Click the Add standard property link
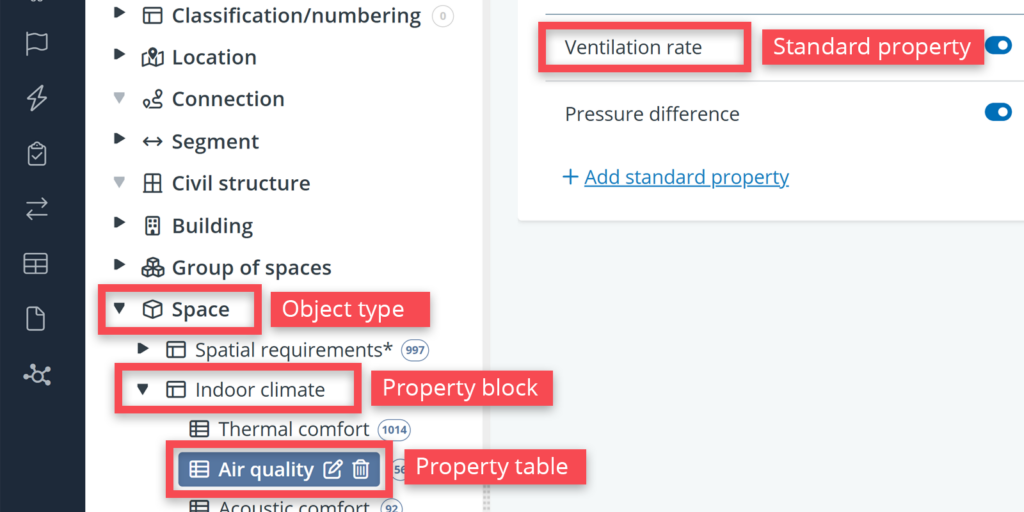This screenshot has width=1024, height=512. (686, 177)
